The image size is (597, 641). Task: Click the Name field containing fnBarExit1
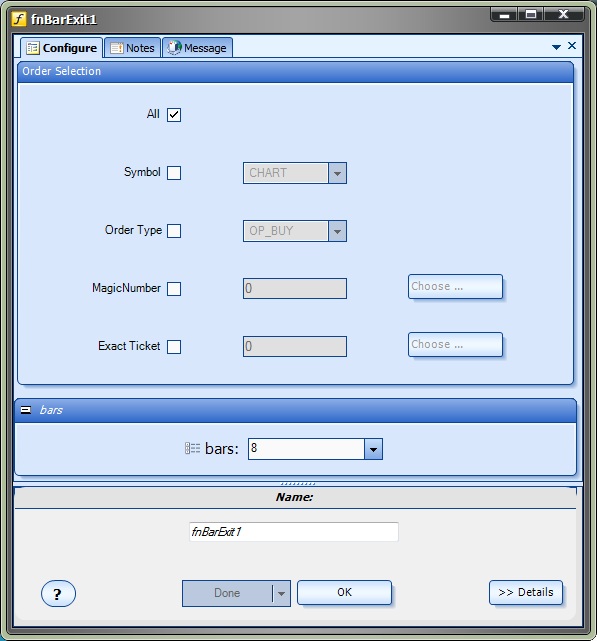[x=294, y=531]
